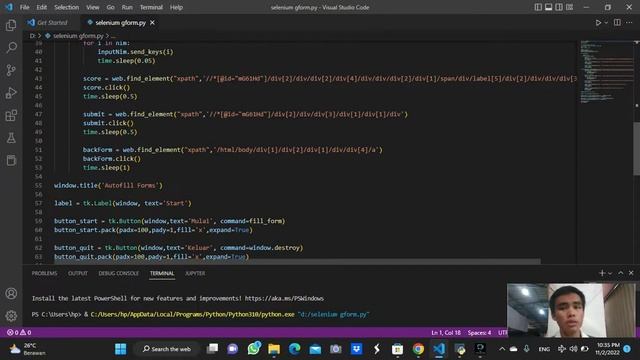Open the Terminal menu
The image size is (640, 360).
[x=151, y=7]
